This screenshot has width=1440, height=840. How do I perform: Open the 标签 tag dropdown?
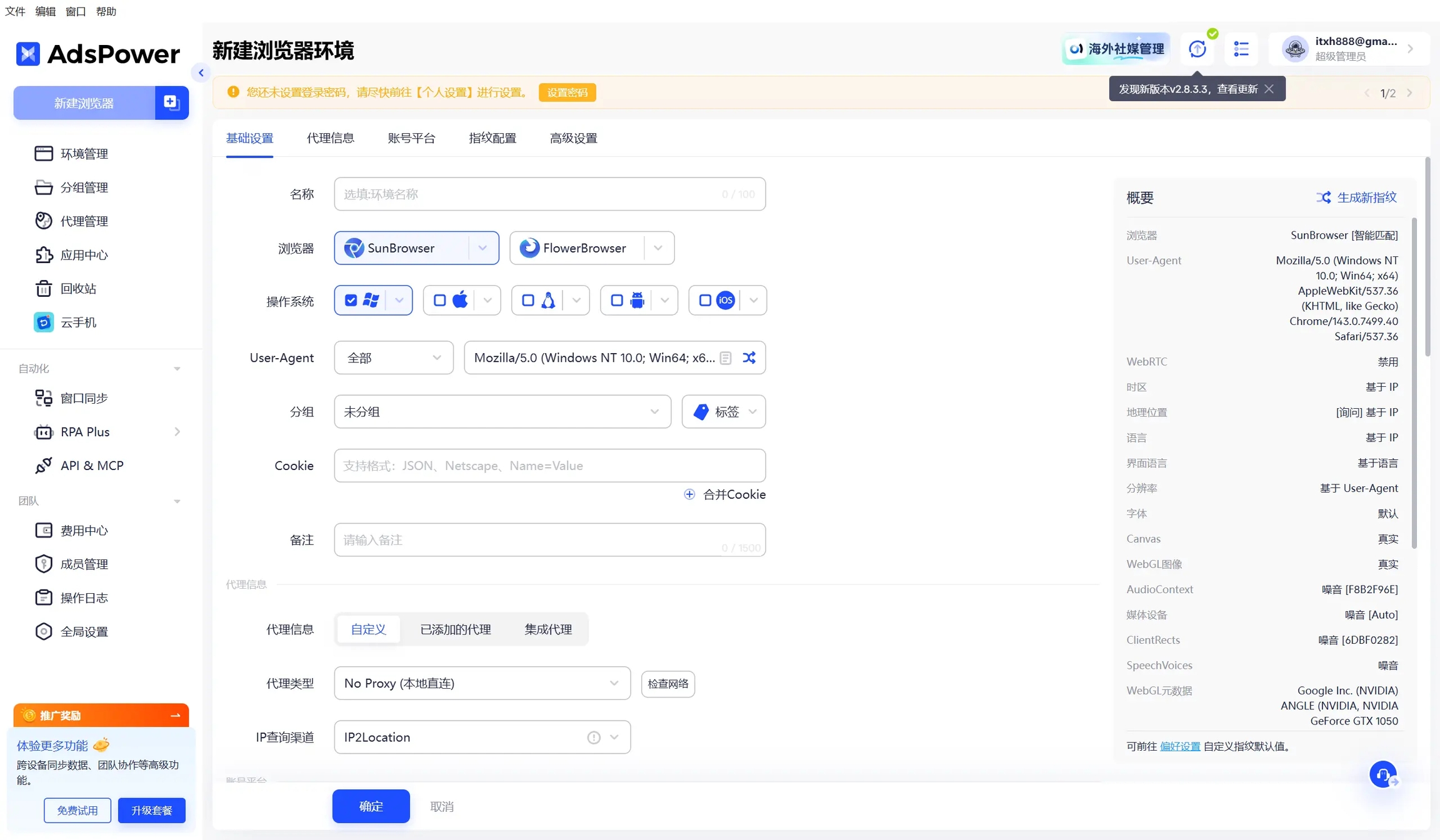click(x=724, y=411)
